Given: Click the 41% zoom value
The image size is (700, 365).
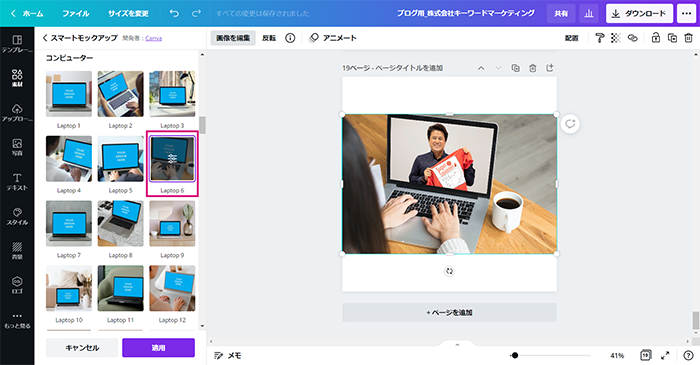Looking at the screenshot, I should click(617, 356).
